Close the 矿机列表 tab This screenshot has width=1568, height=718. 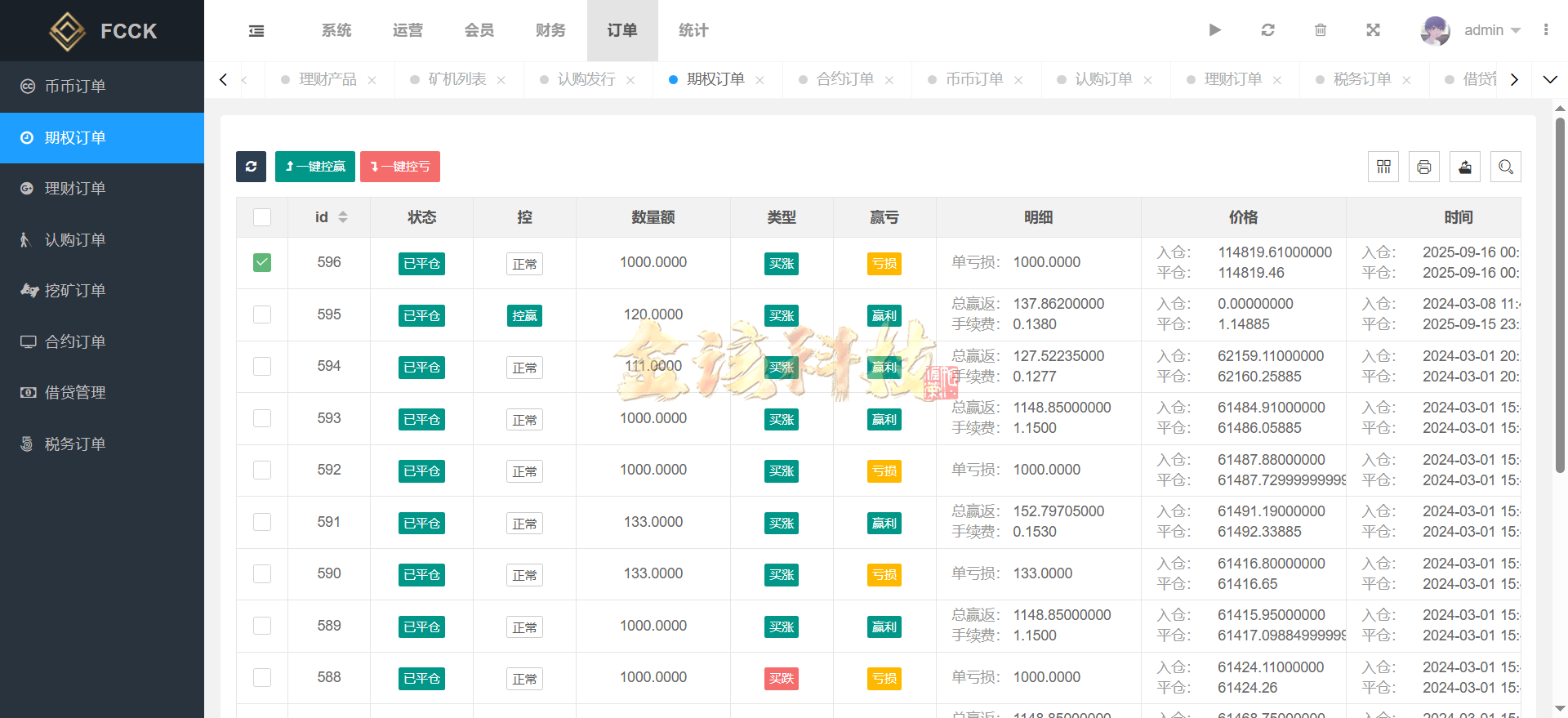501,80
